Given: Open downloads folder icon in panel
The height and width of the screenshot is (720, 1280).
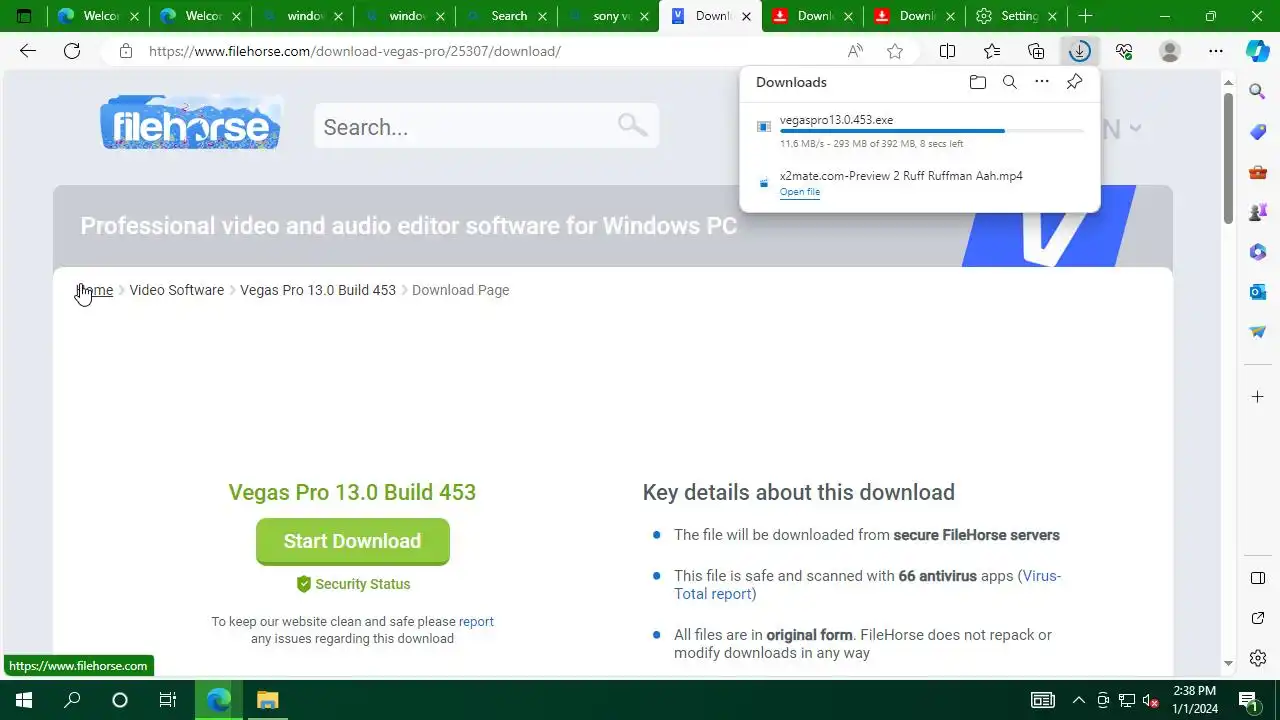Looking at the screenshot, I should click(978, 82).
